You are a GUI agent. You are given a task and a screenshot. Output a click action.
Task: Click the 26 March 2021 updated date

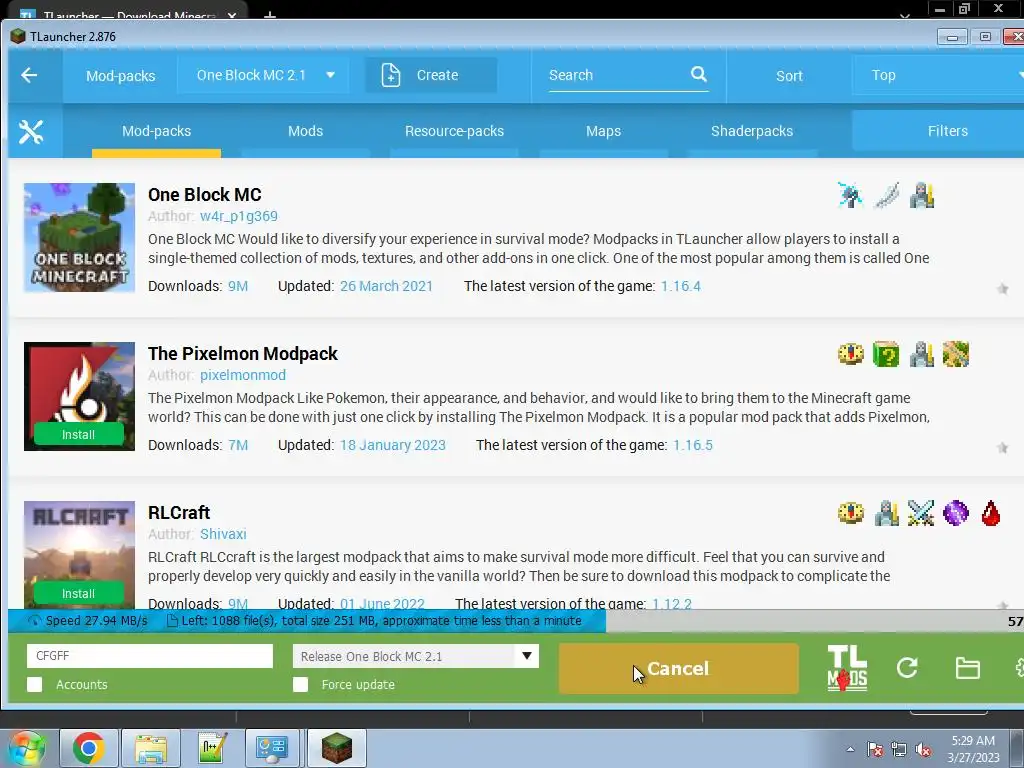(387, 286)
